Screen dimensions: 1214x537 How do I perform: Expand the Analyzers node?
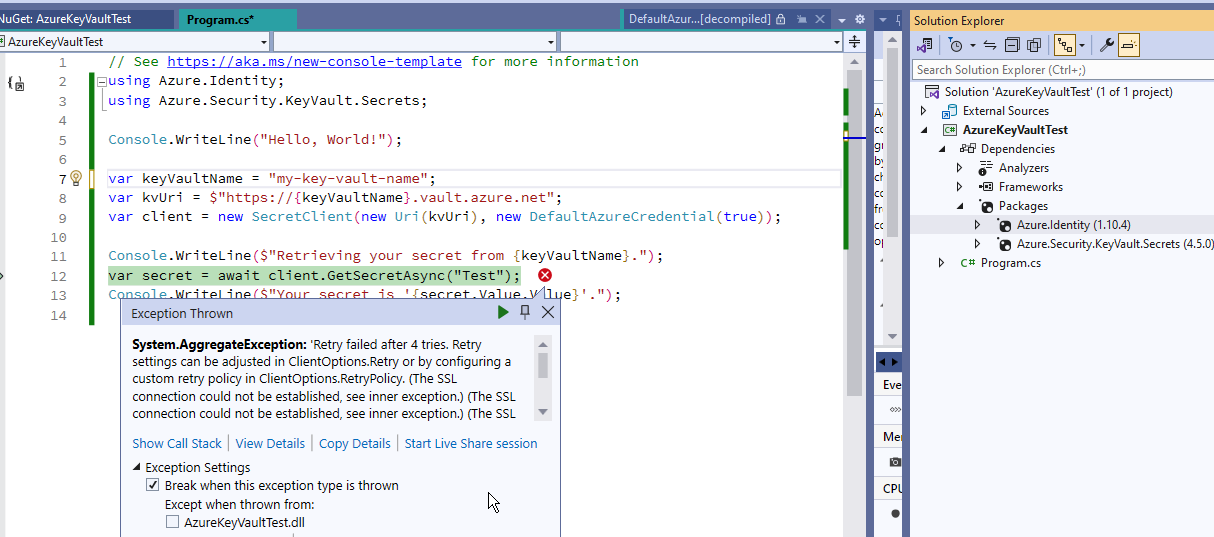(960, 168)
